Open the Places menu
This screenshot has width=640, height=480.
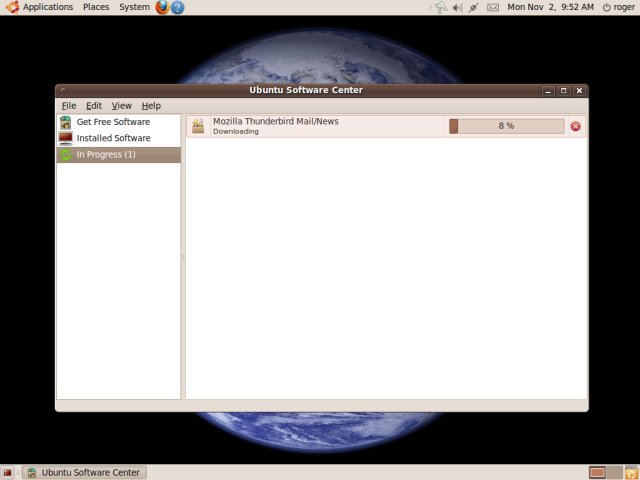point(96,7)
